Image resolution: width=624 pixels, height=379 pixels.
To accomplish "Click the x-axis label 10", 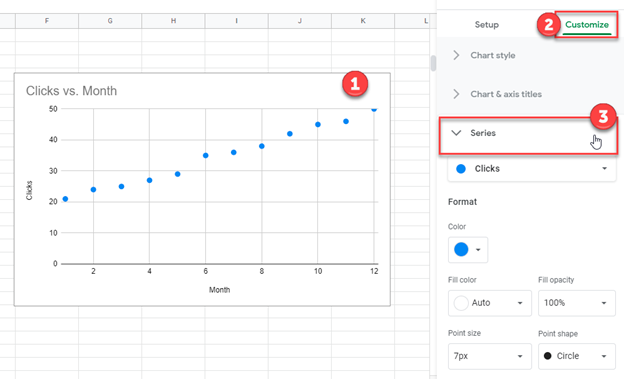I will click(318, 271).
